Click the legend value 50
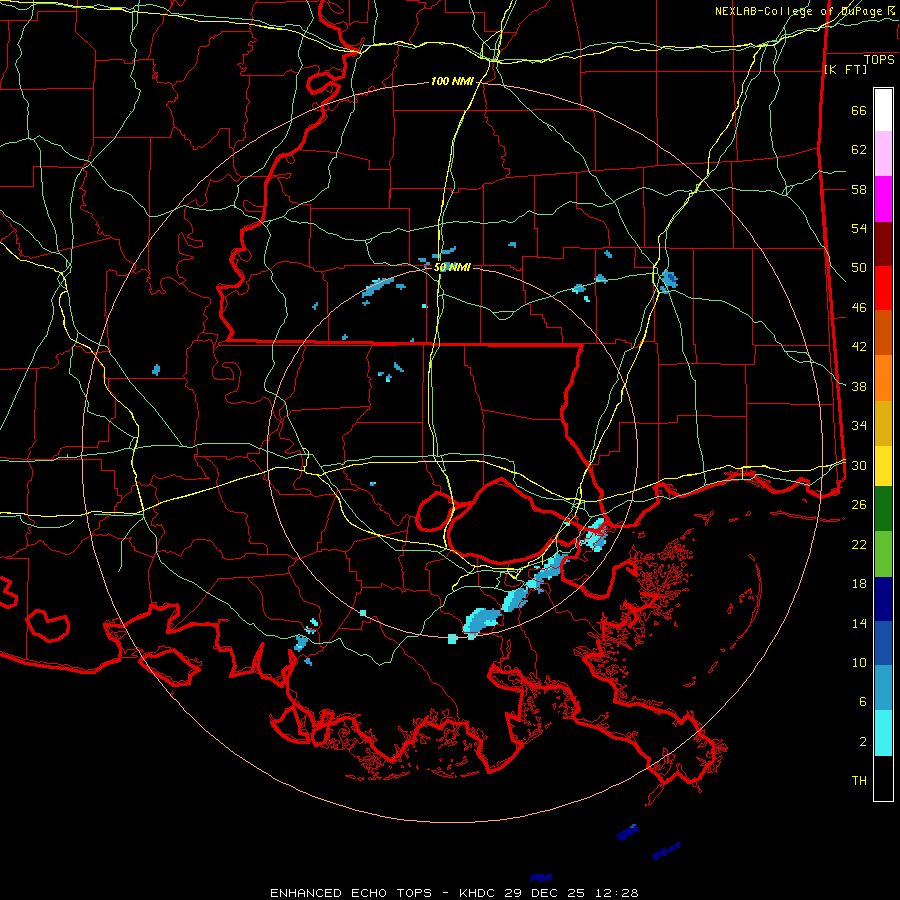 tap(859, 268)
